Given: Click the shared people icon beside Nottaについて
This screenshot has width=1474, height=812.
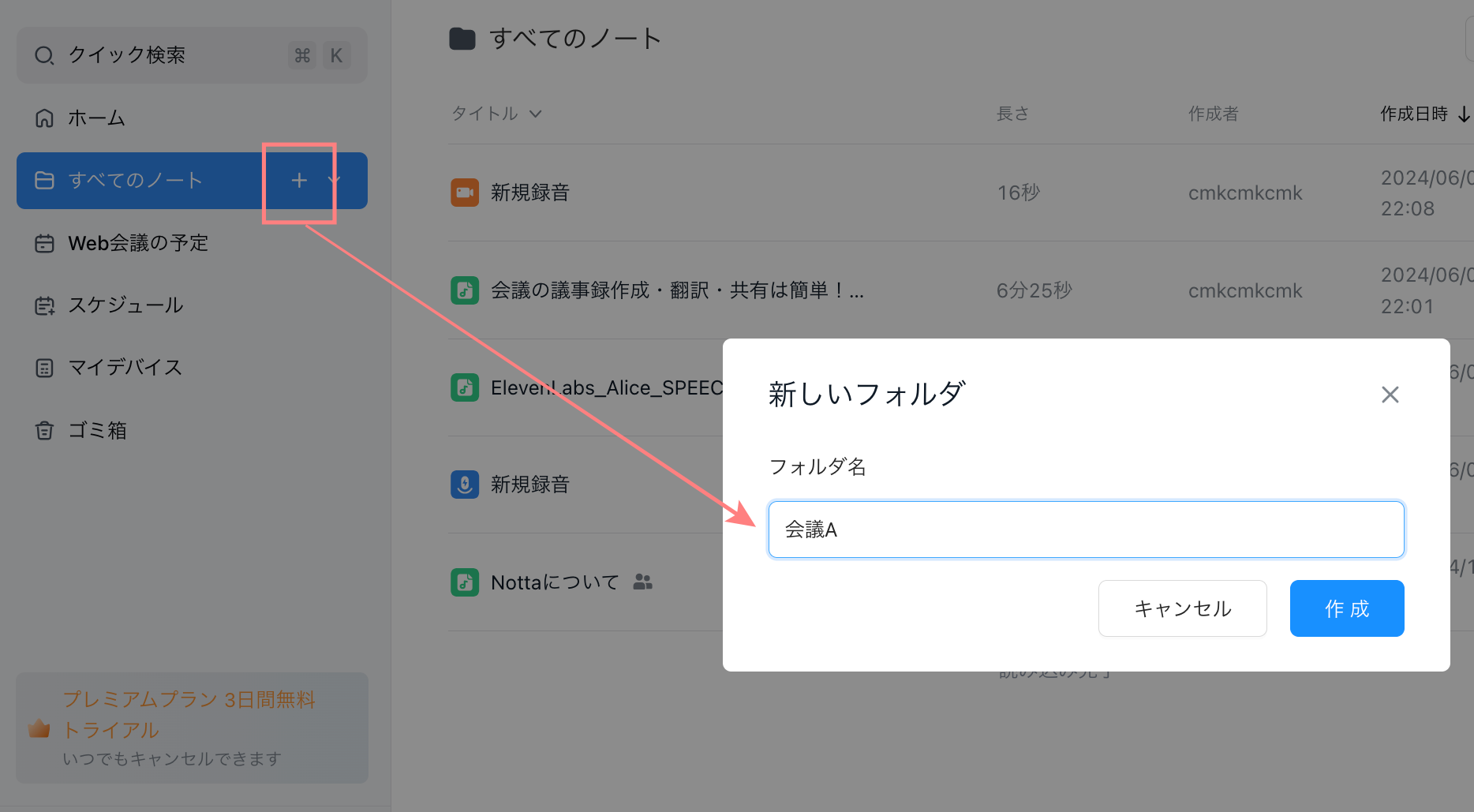Looking at the screenshot, I should click(x=642, y=582).
